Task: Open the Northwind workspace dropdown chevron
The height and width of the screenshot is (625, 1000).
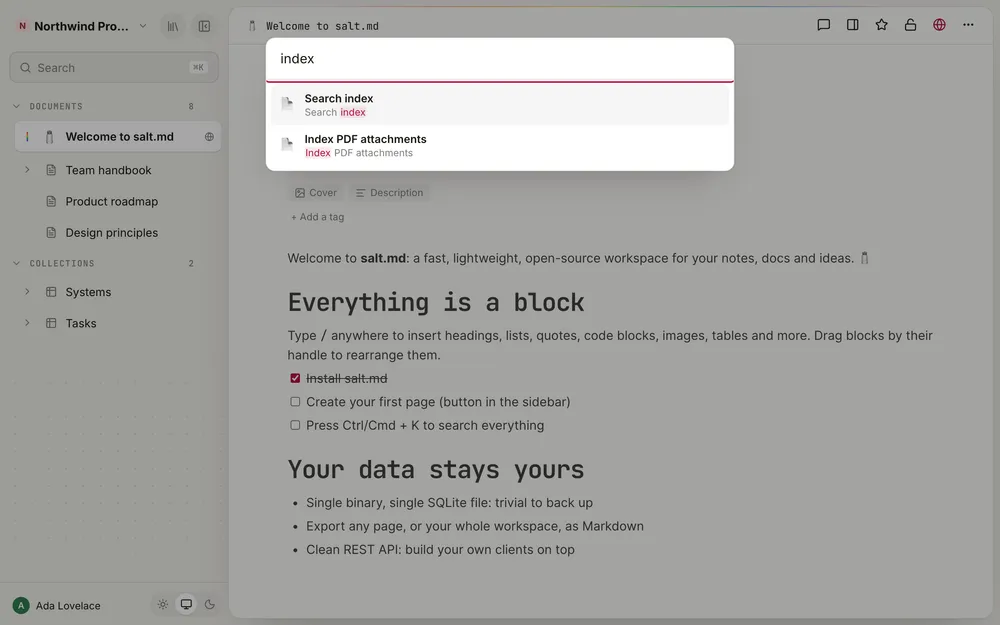Action: click(143, 26)
